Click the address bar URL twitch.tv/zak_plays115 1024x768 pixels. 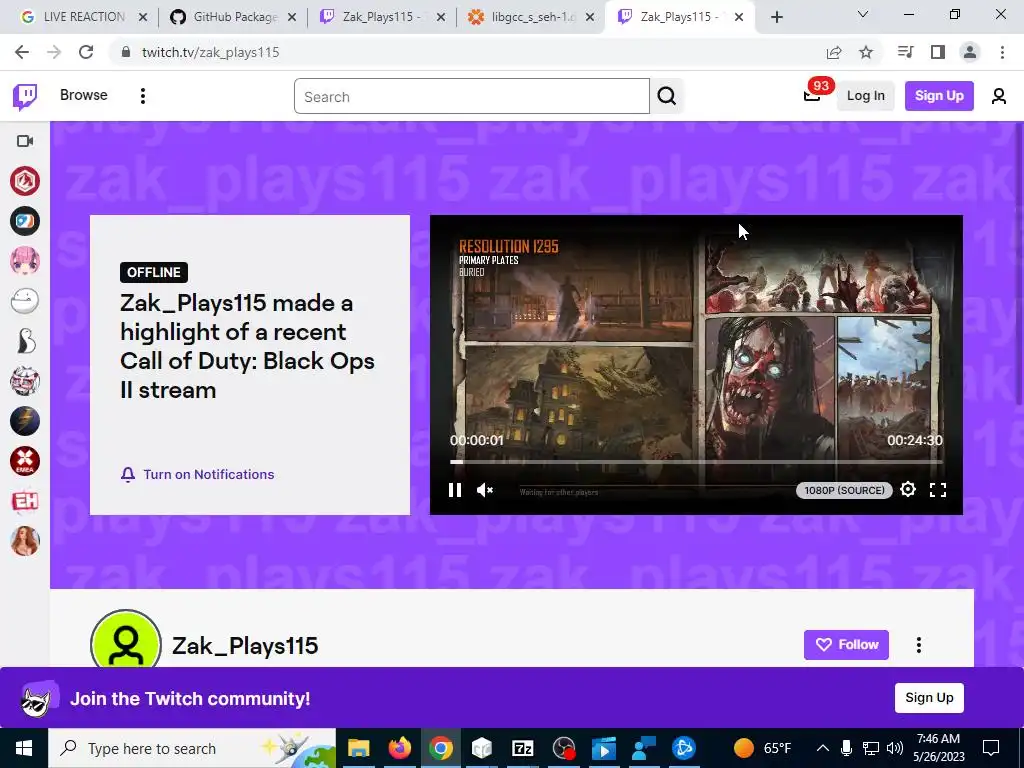(x=210, y=52)
